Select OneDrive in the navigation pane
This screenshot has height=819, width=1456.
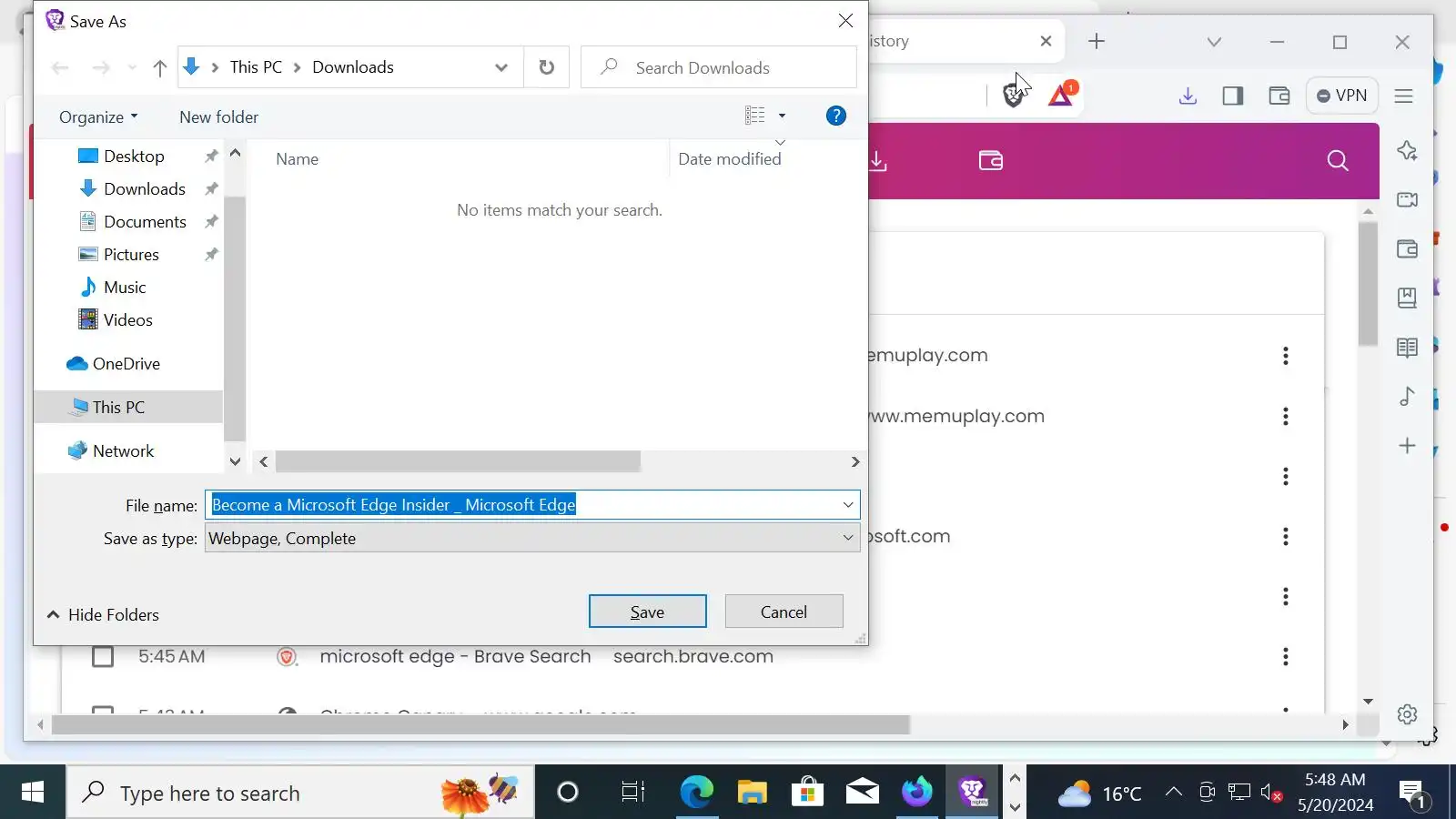tap(126, 363)
